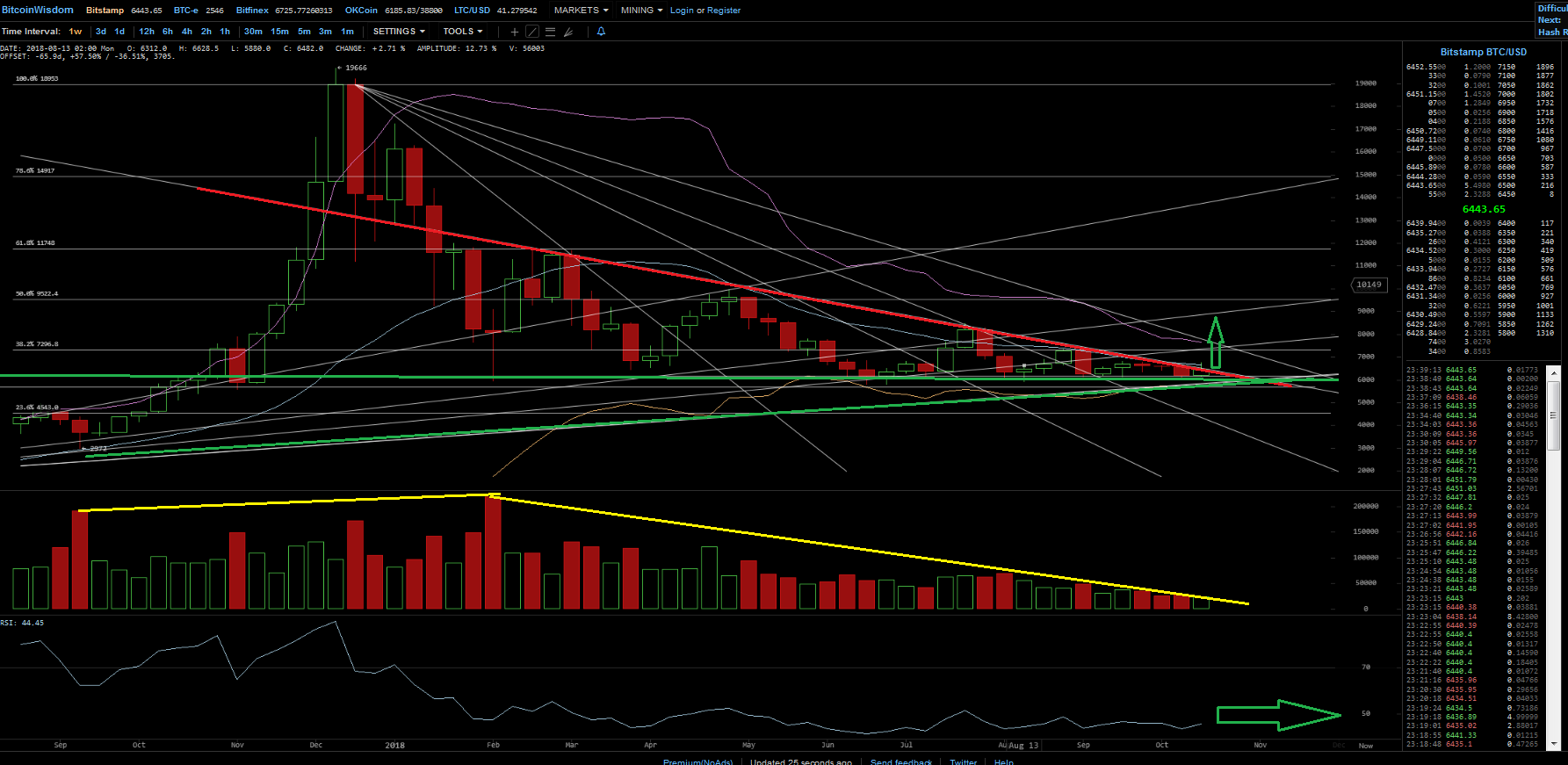This screenshot has height=765, width=1568.
Task: Click the Now label on time axis
Action: click(1365, 746)
